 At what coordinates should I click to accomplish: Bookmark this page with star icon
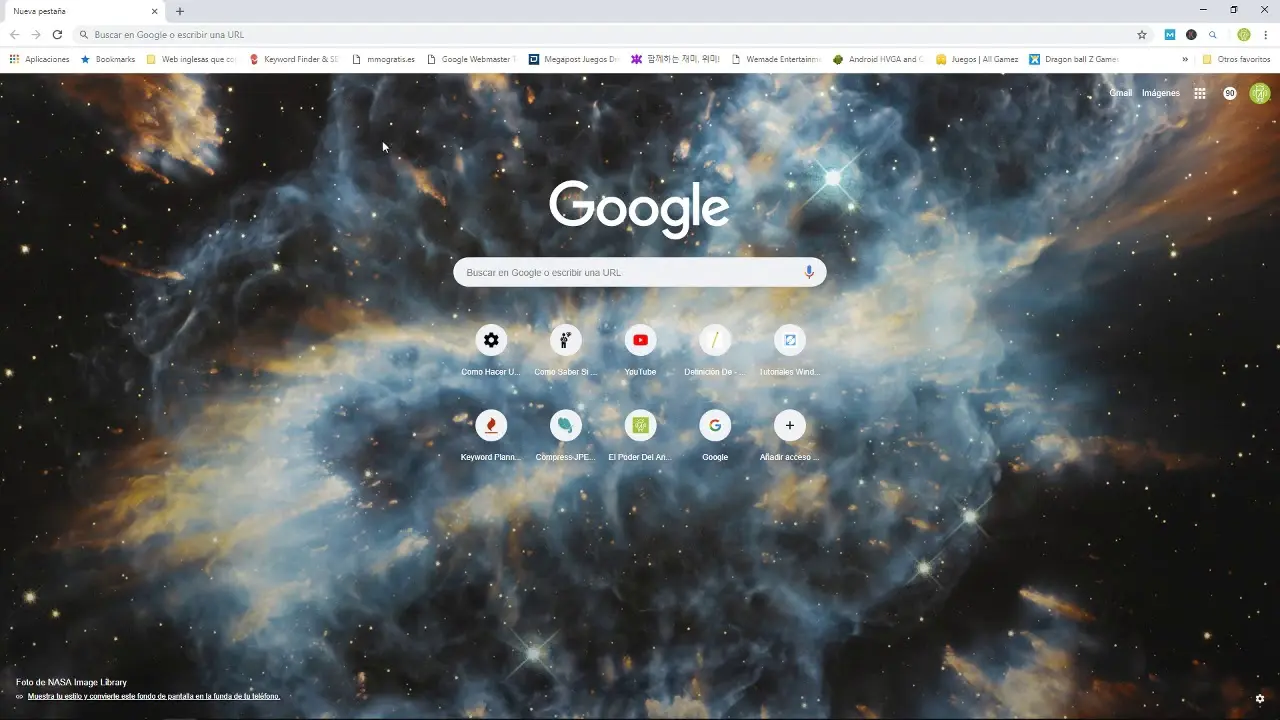[1142, 34]
